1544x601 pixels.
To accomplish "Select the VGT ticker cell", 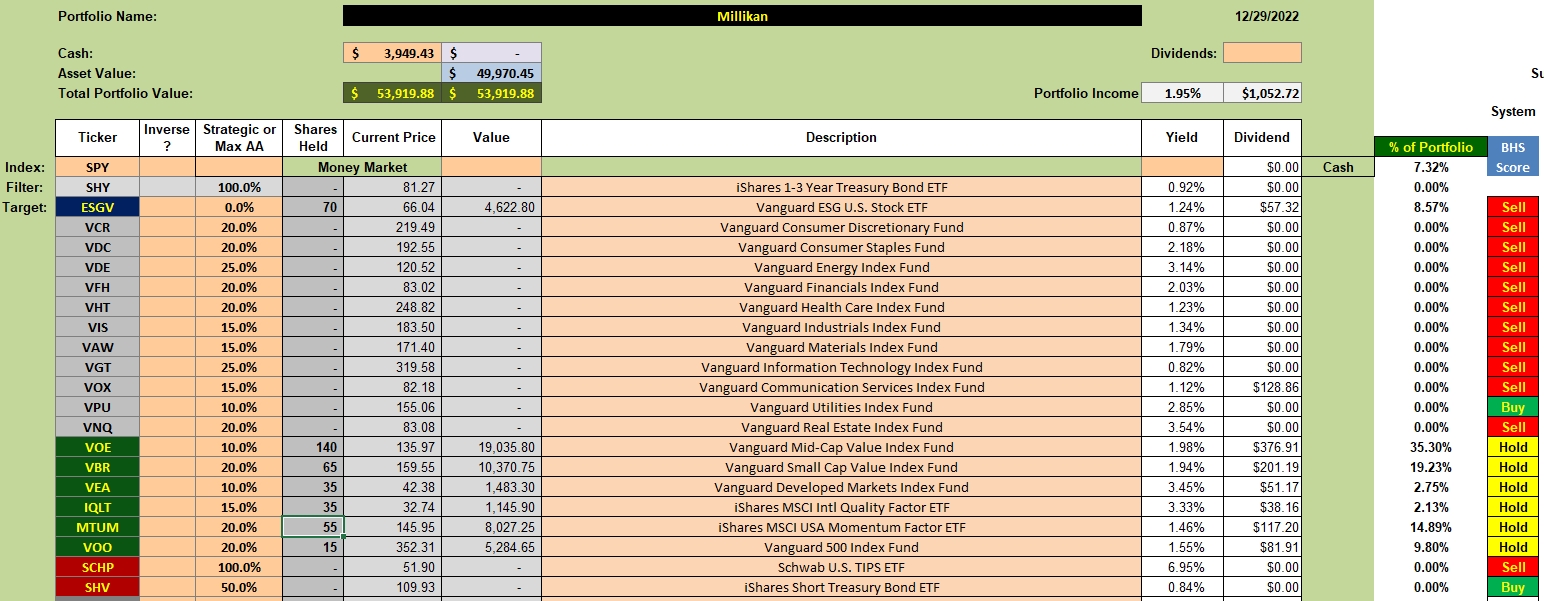I will click(x=97, y=367).
